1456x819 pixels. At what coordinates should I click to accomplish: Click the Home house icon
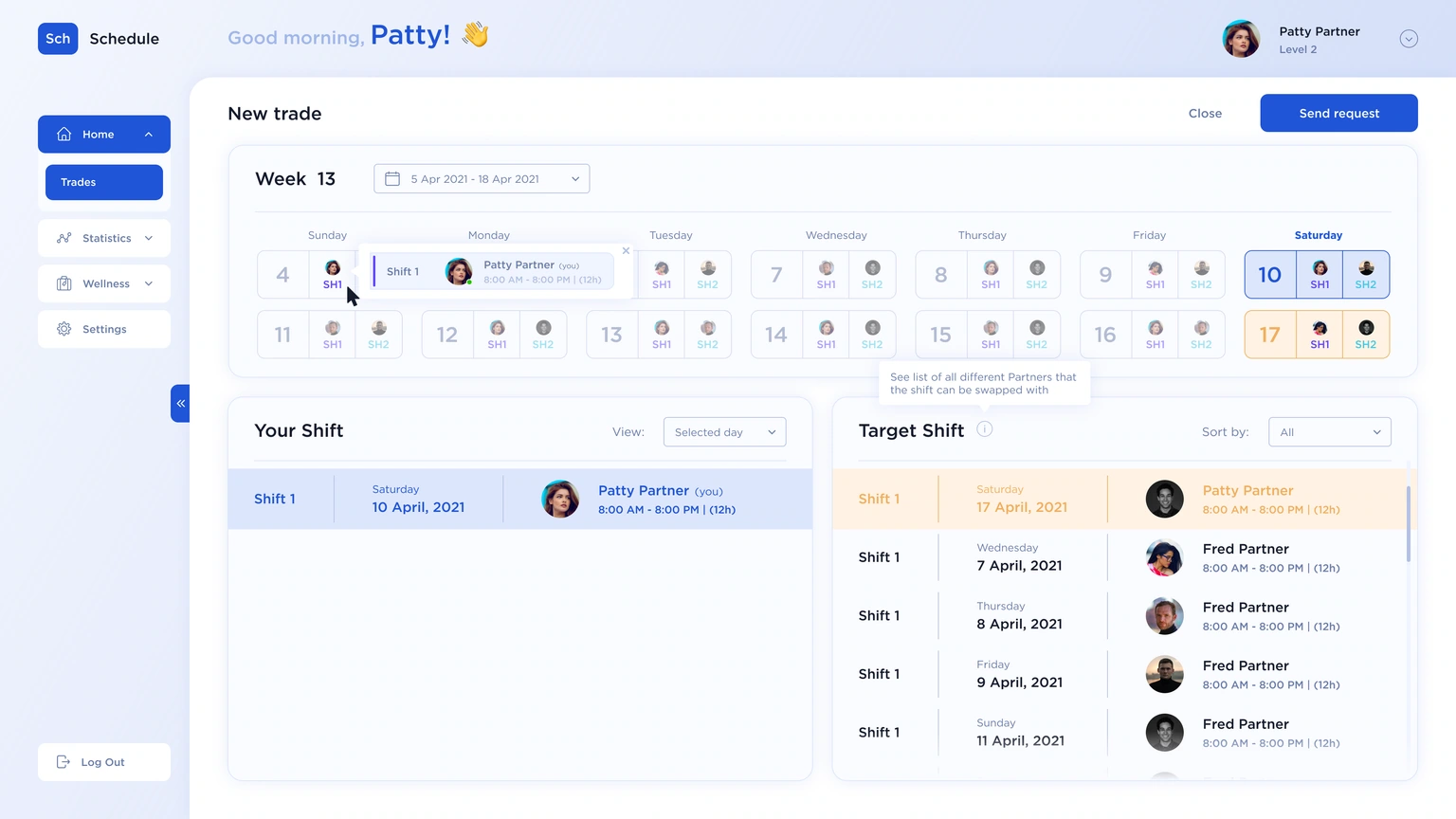click(x=64, y=135)
